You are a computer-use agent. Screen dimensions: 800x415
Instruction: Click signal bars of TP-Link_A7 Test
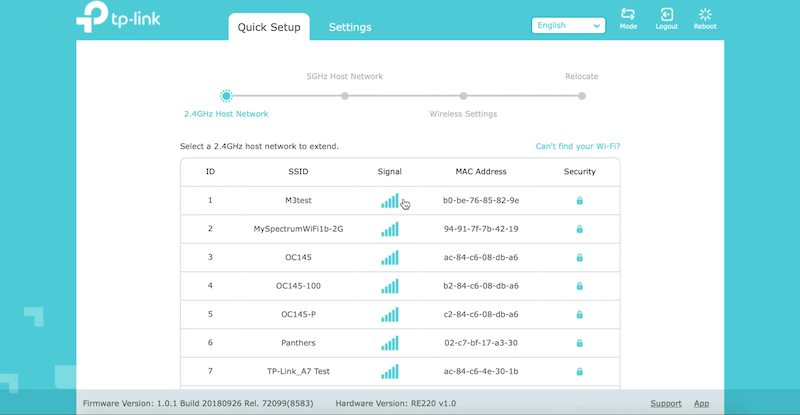coord(389,372)
